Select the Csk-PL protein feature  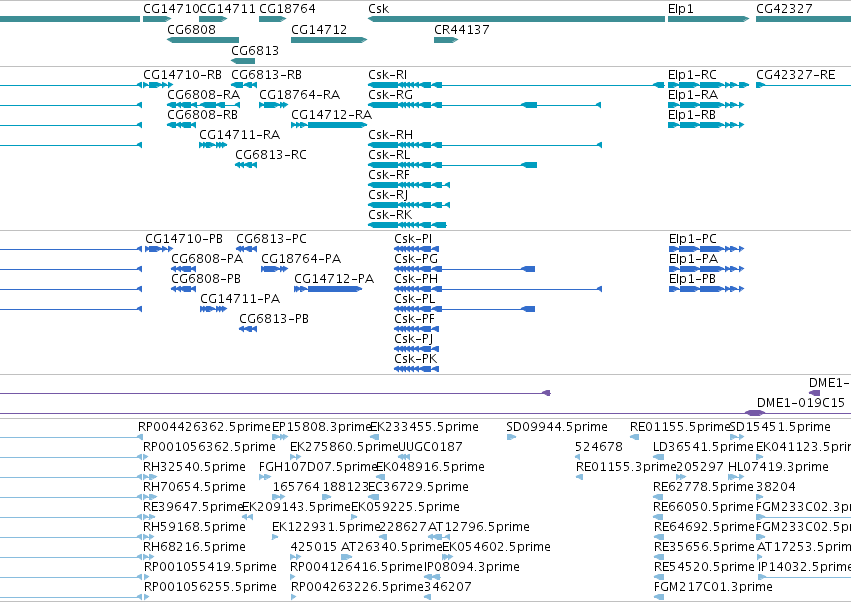[465, 309]
